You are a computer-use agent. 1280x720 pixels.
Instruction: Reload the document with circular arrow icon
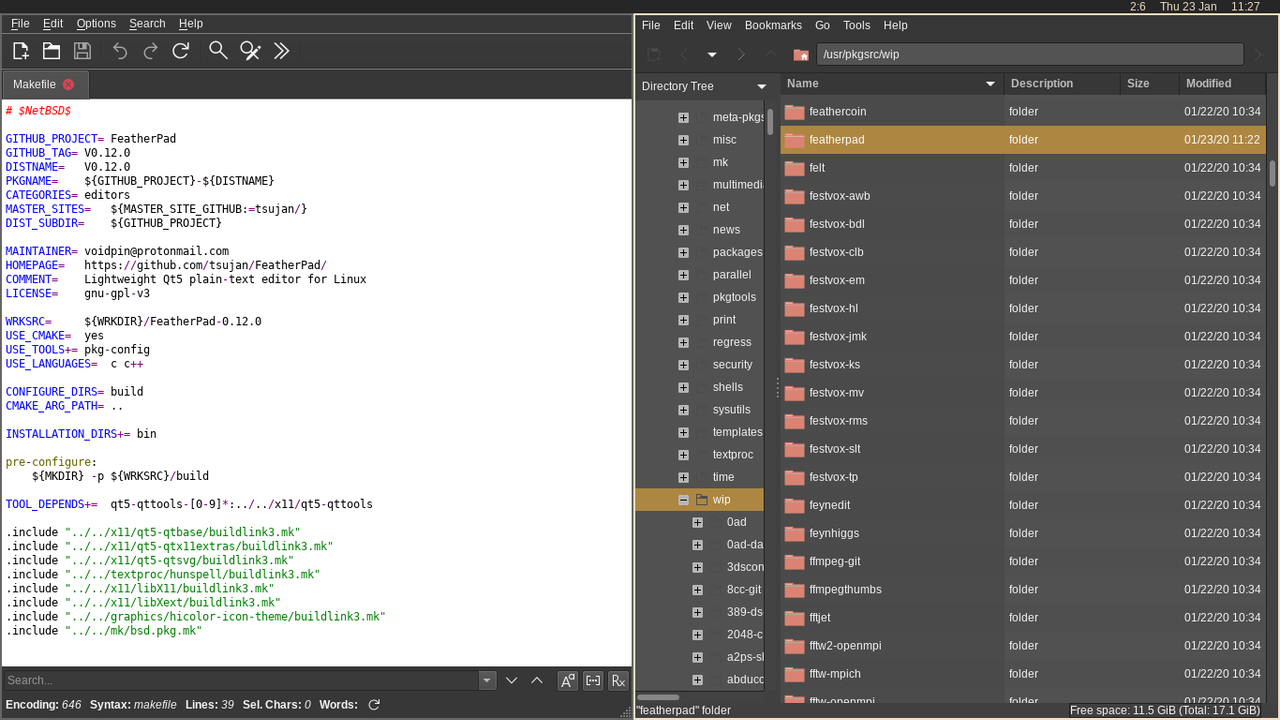click(181, 51)
